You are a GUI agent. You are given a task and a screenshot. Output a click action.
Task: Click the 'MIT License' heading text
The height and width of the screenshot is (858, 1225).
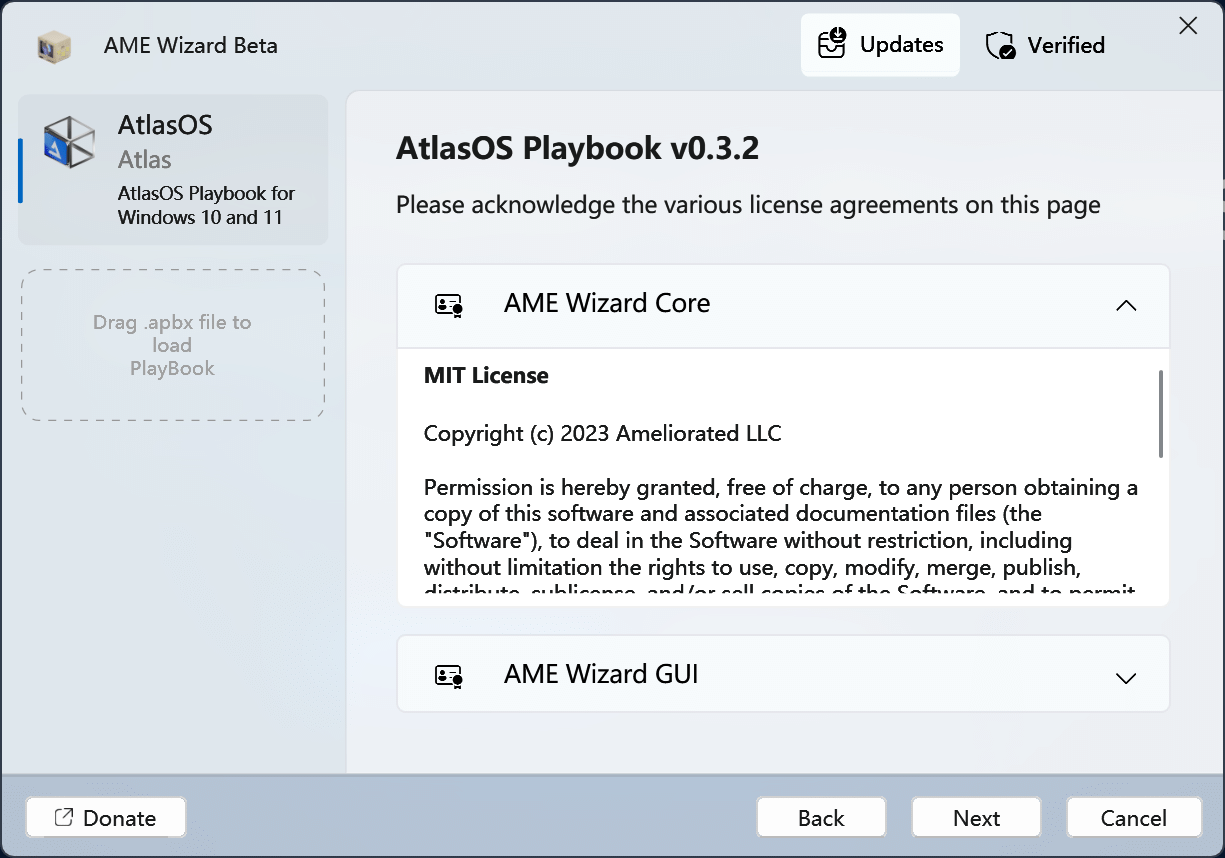pos(486,376)
